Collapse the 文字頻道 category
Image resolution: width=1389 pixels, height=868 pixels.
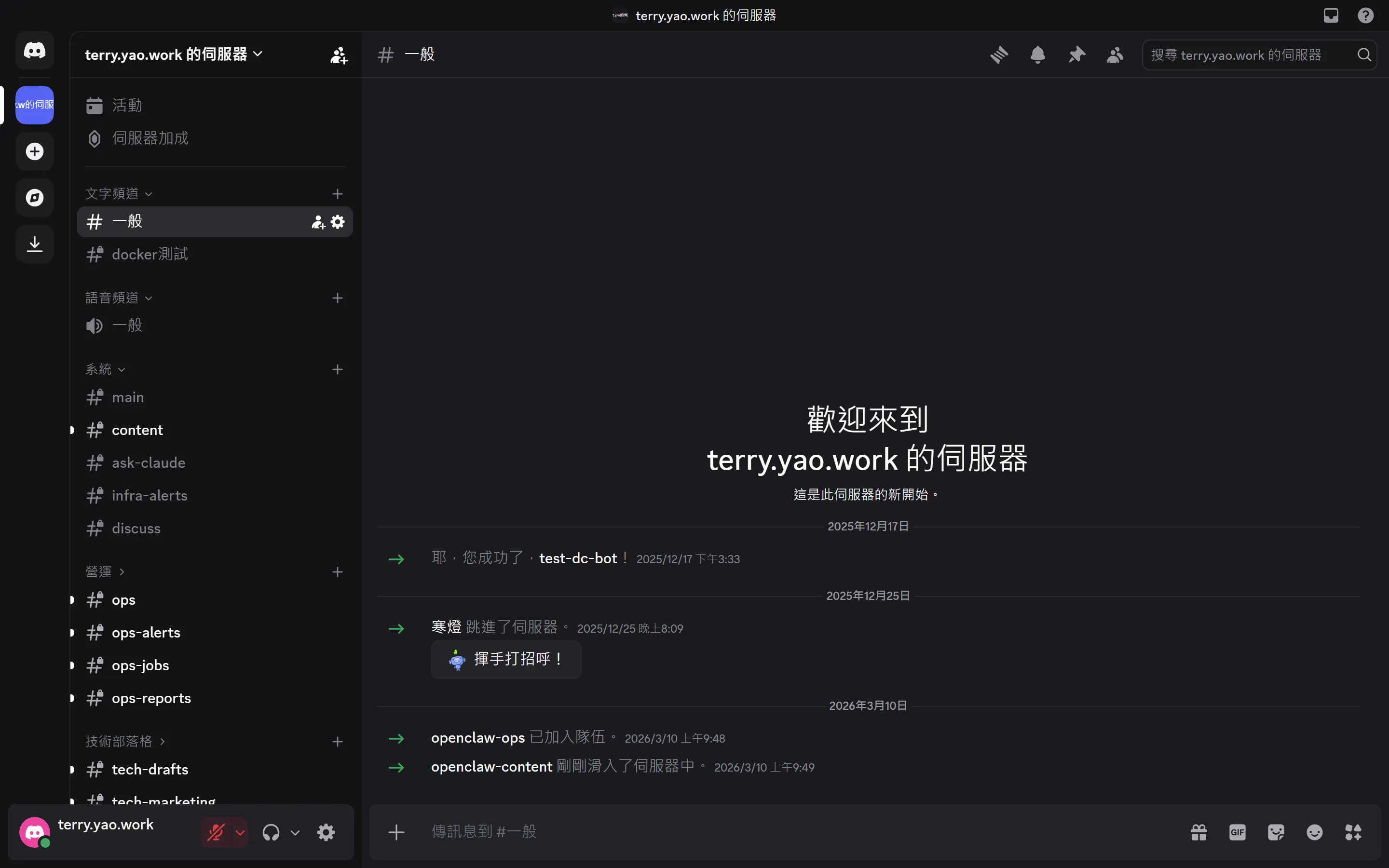click(119, 194)
